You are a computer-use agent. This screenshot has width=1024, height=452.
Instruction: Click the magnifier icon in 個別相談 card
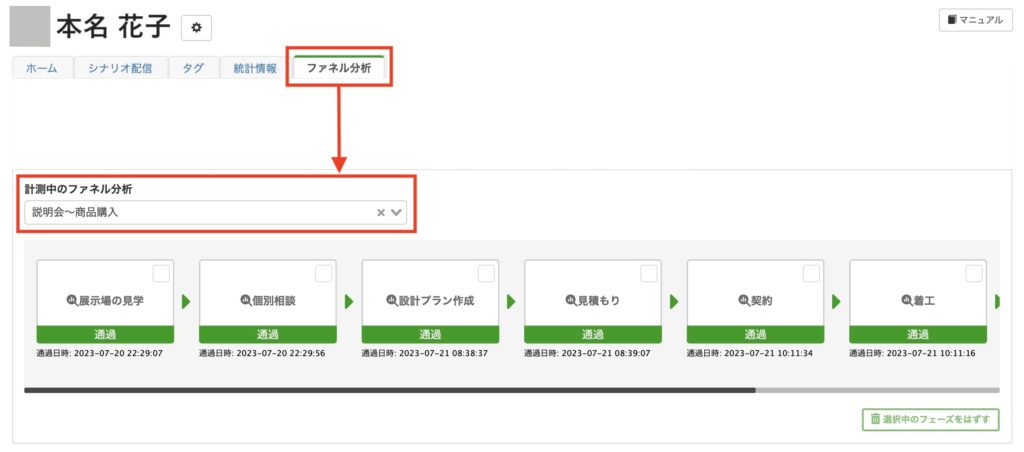[x=246, y=300]
